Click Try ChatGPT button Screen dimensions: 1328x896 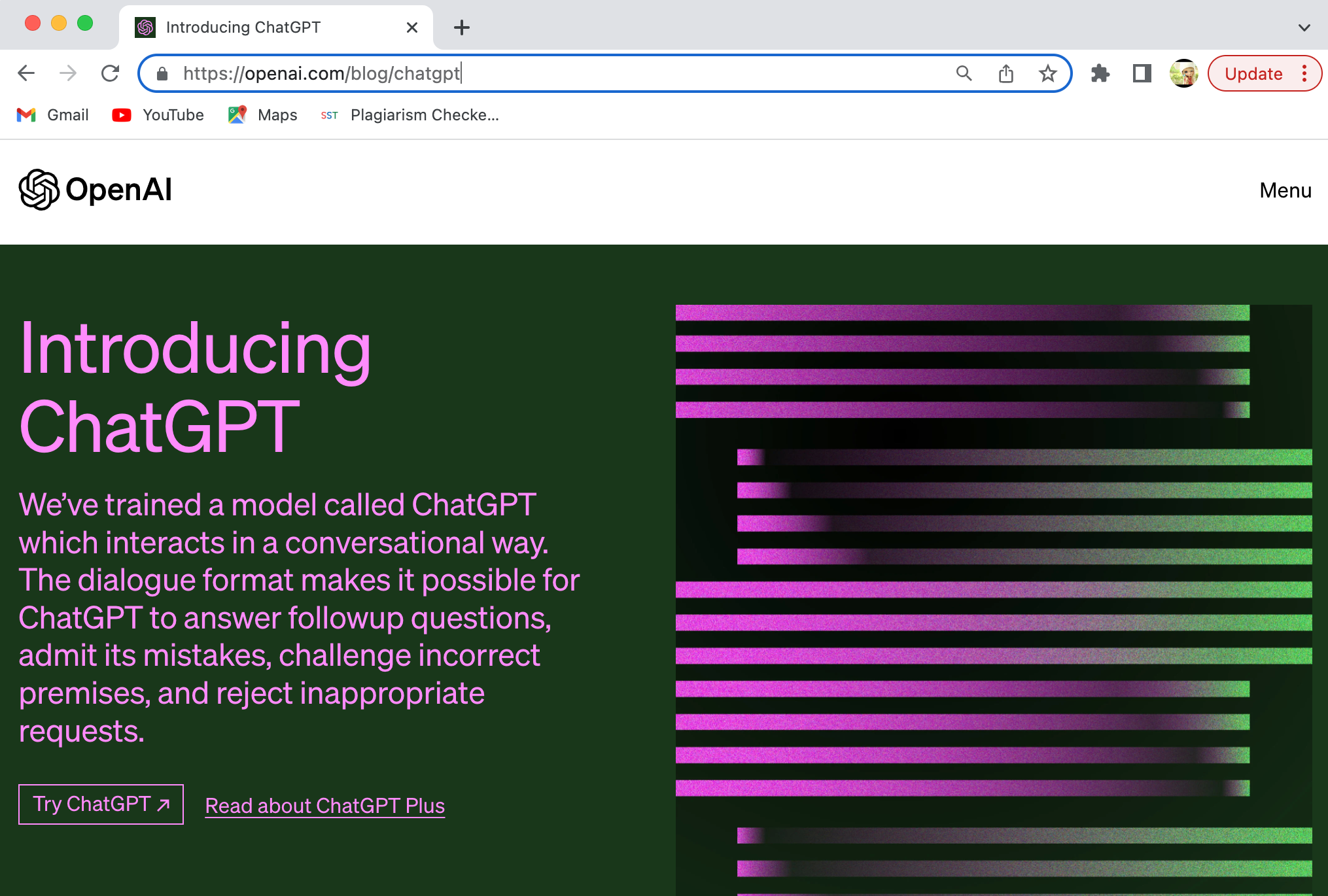tap(101, 804)
